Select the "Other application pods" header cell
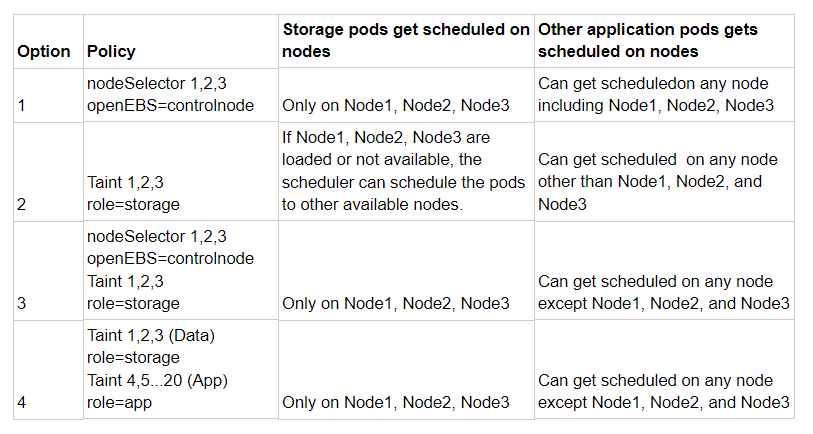Image resolution: width=813 pixels, height=434 pixels. point(667,40)
